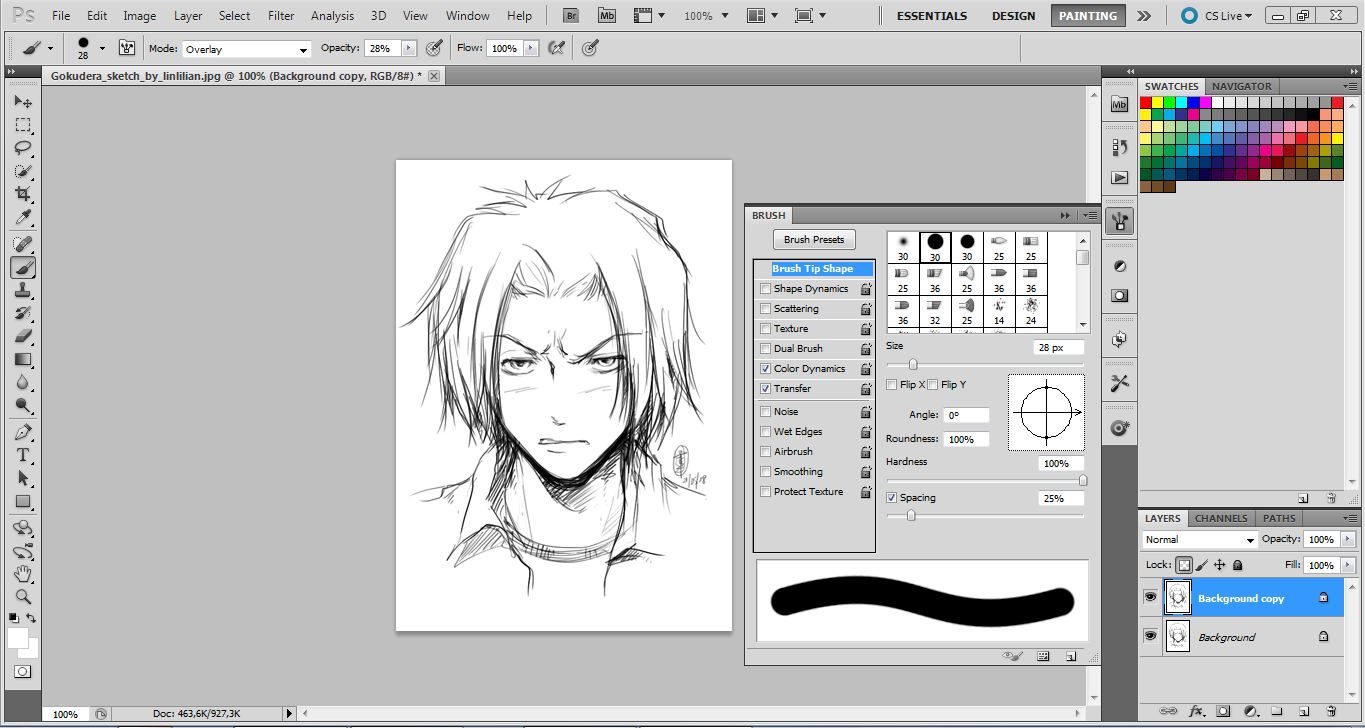Switch to the Channels tab

(1221, 518)
